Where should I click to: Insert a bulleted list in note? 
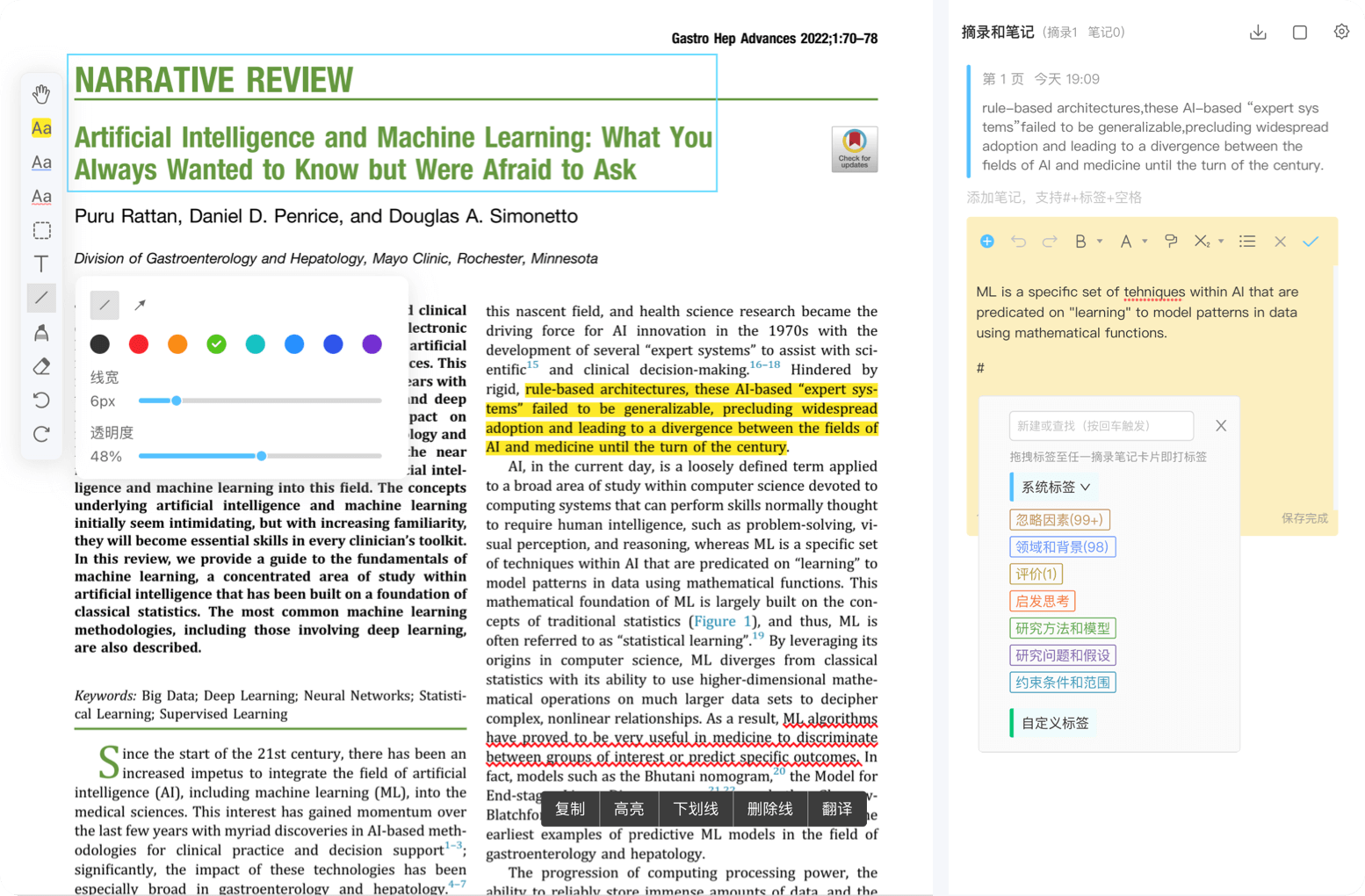pyautogui.click(x=1247, y=242)
